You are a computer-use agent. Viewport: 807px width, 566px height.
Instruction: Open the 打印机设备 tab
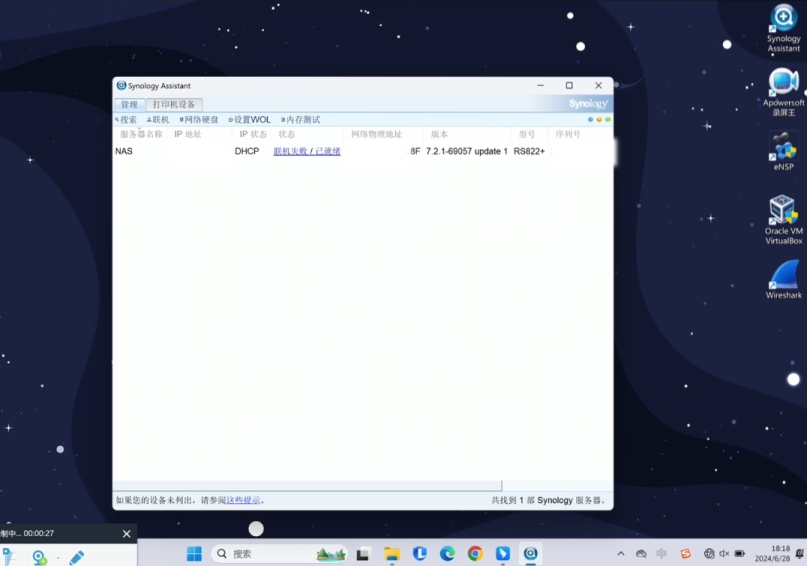(x=174, y=104)
